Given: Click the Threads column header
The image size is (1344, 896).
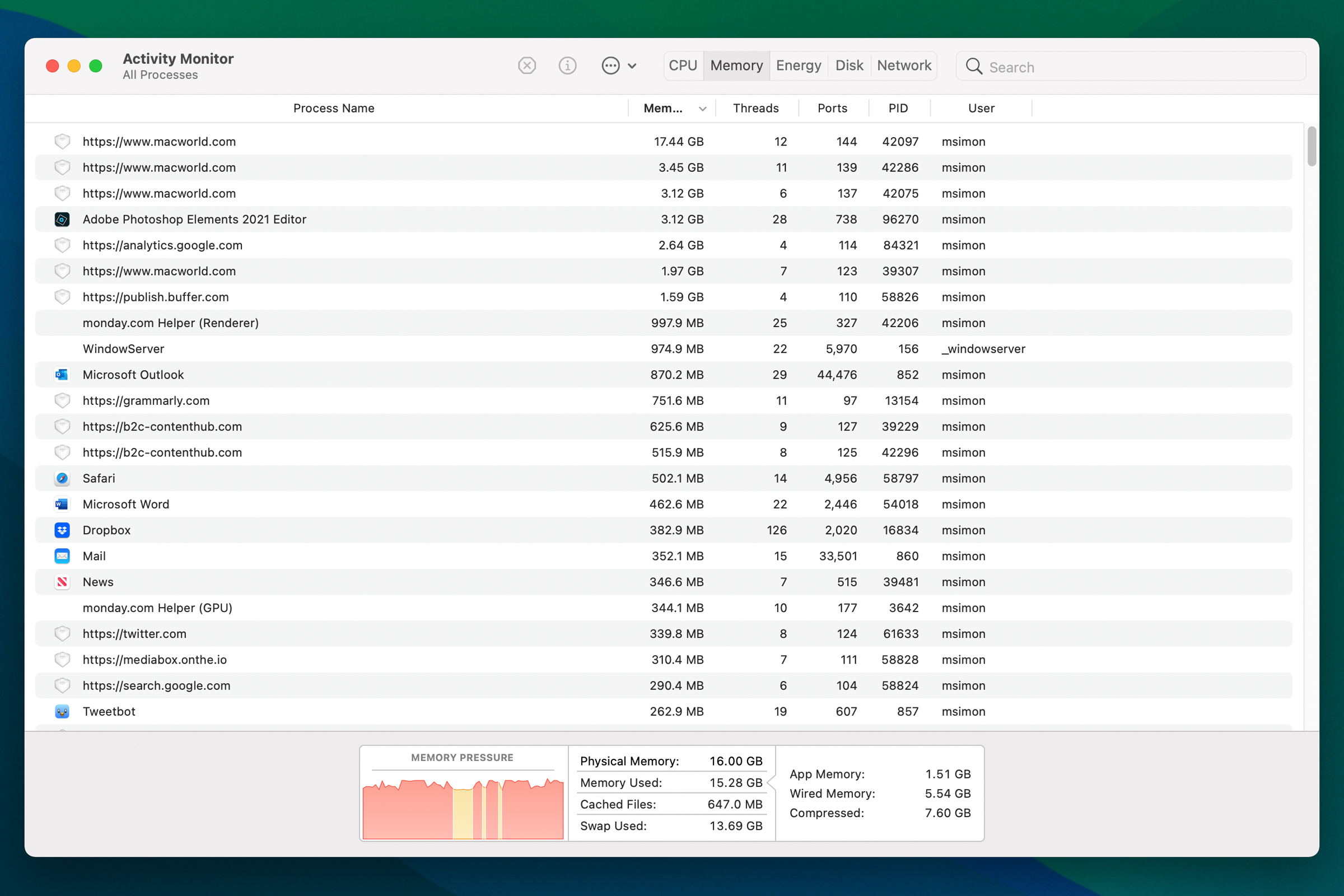Looking at the screenshot, I should point(755,107).
